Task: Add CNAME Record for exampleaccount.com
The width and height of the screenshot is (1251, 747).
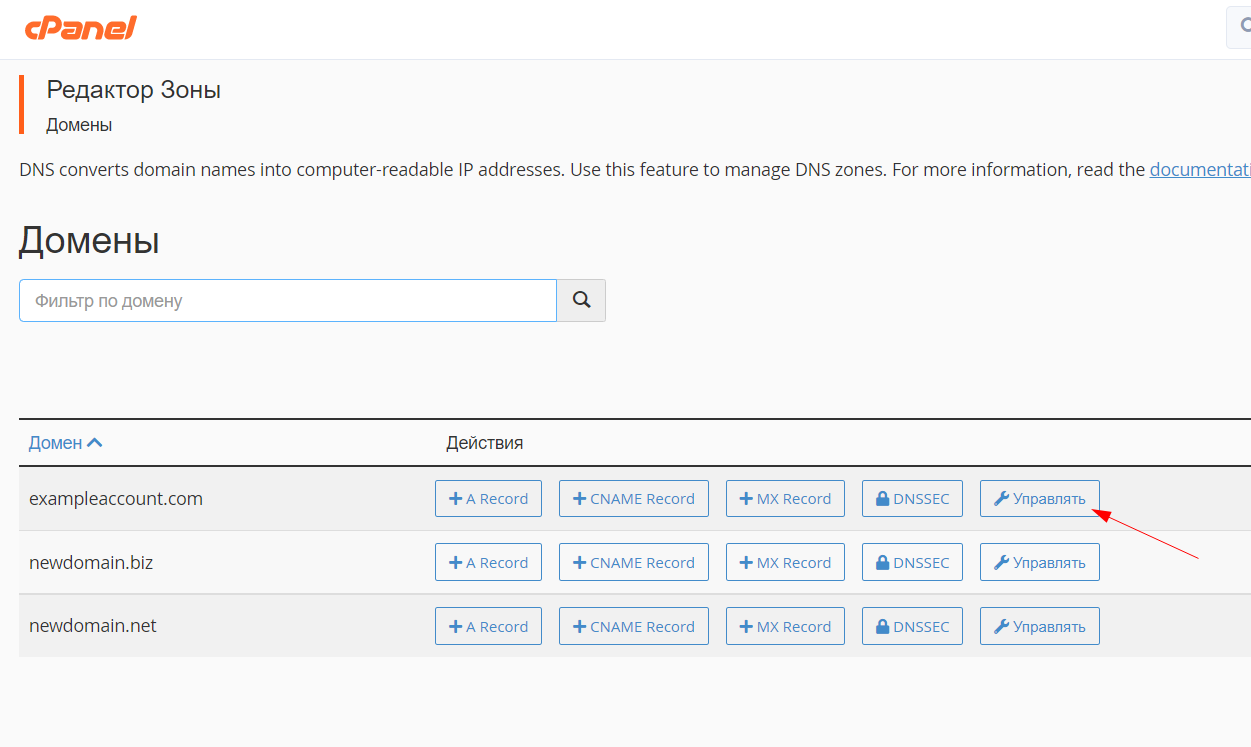Action: 633,499
